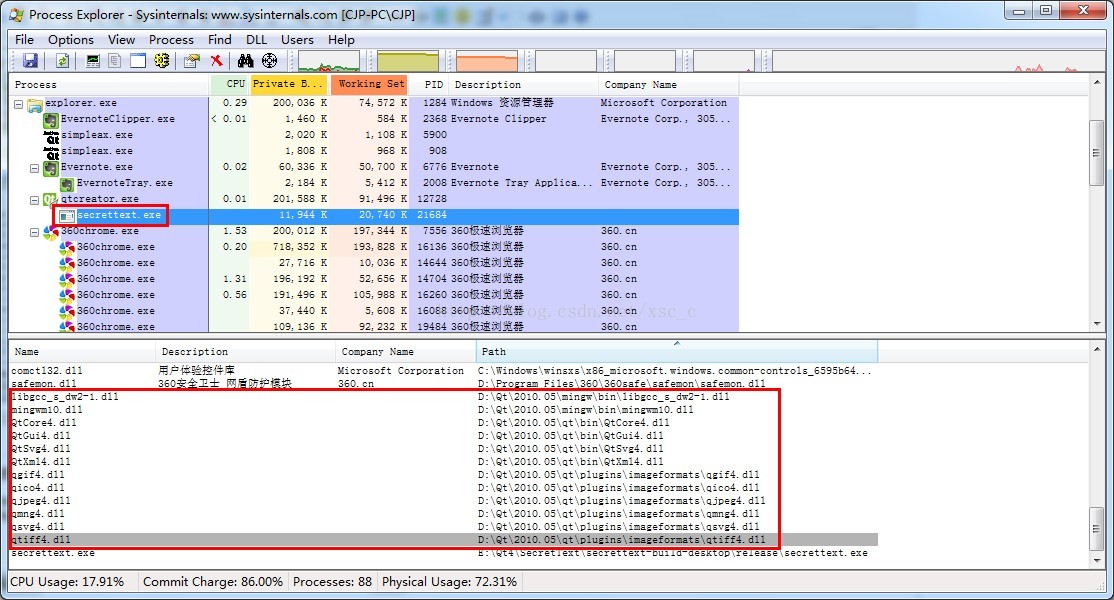Click the binoculars Find Handle icon
The height and width of the screenshot is (600, 1114).
click(x=246, y=61)
